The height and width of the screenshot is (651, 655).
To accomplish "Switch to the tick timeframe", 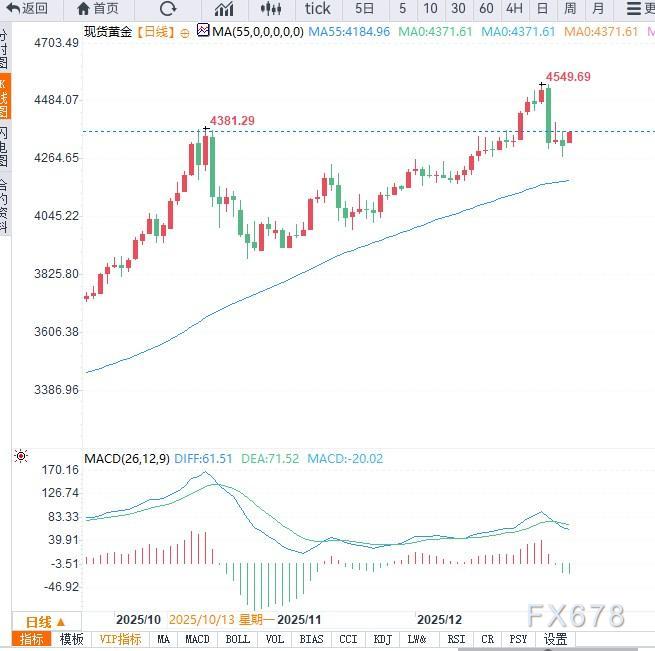I will (x=317, y=9).
